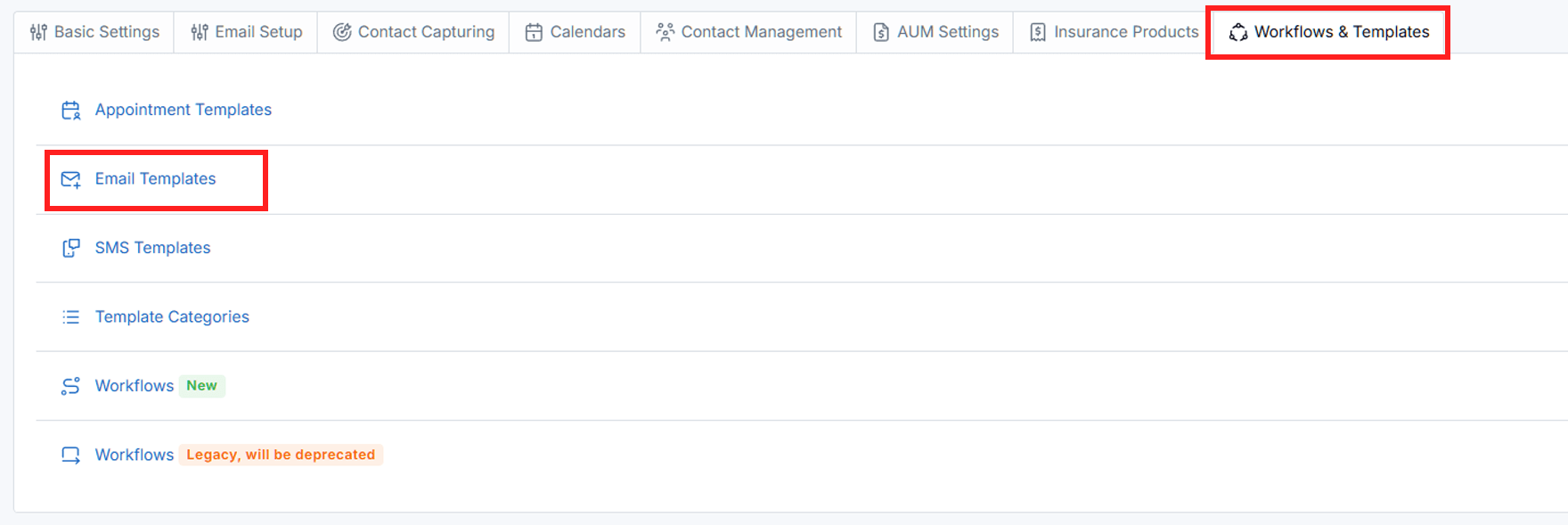
Task: Open the SMS Templates link
Action: click(x=153, y=248)
